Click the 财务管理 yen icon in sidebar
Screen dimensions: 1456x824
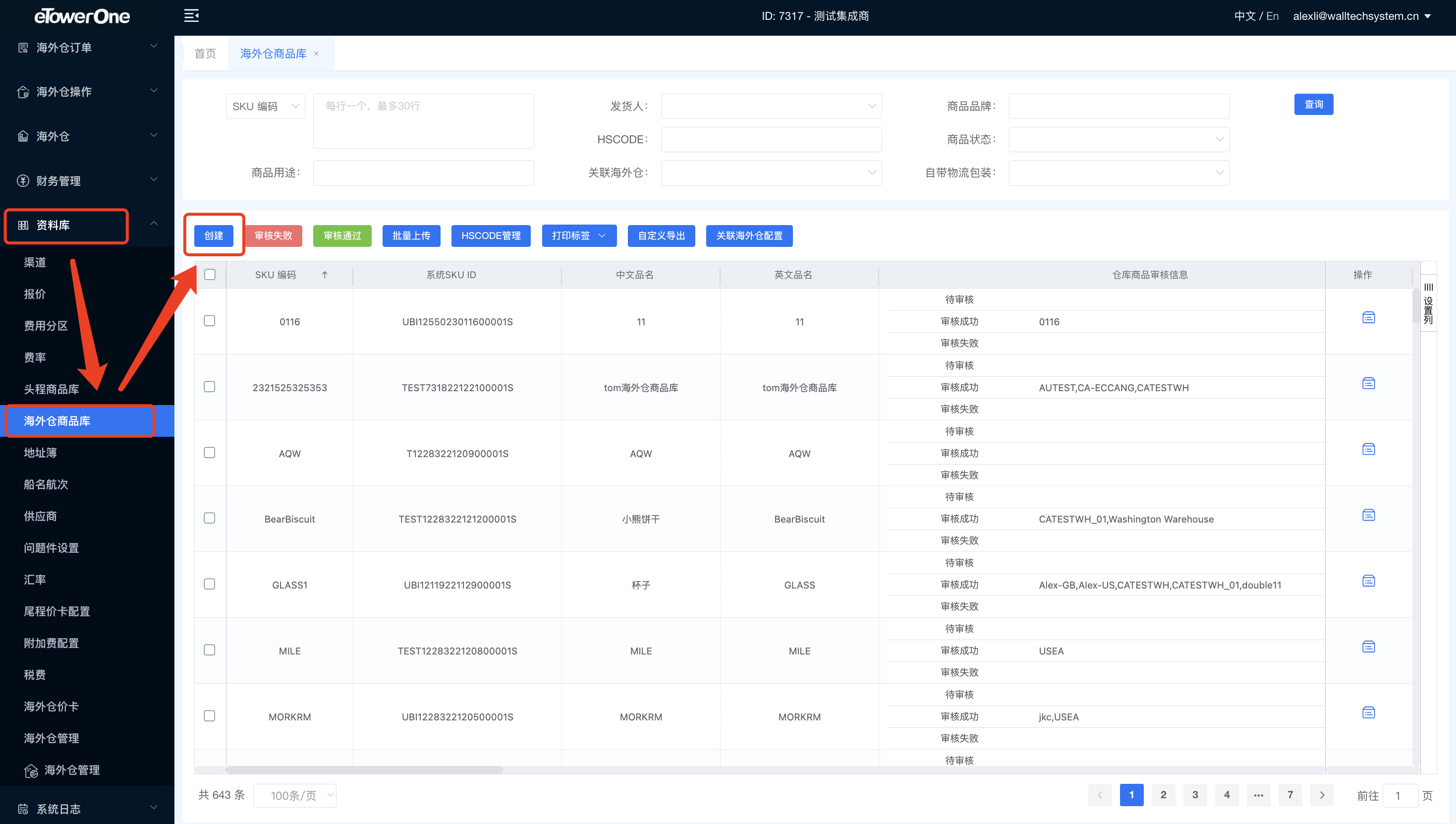click(x=23, y=180)
